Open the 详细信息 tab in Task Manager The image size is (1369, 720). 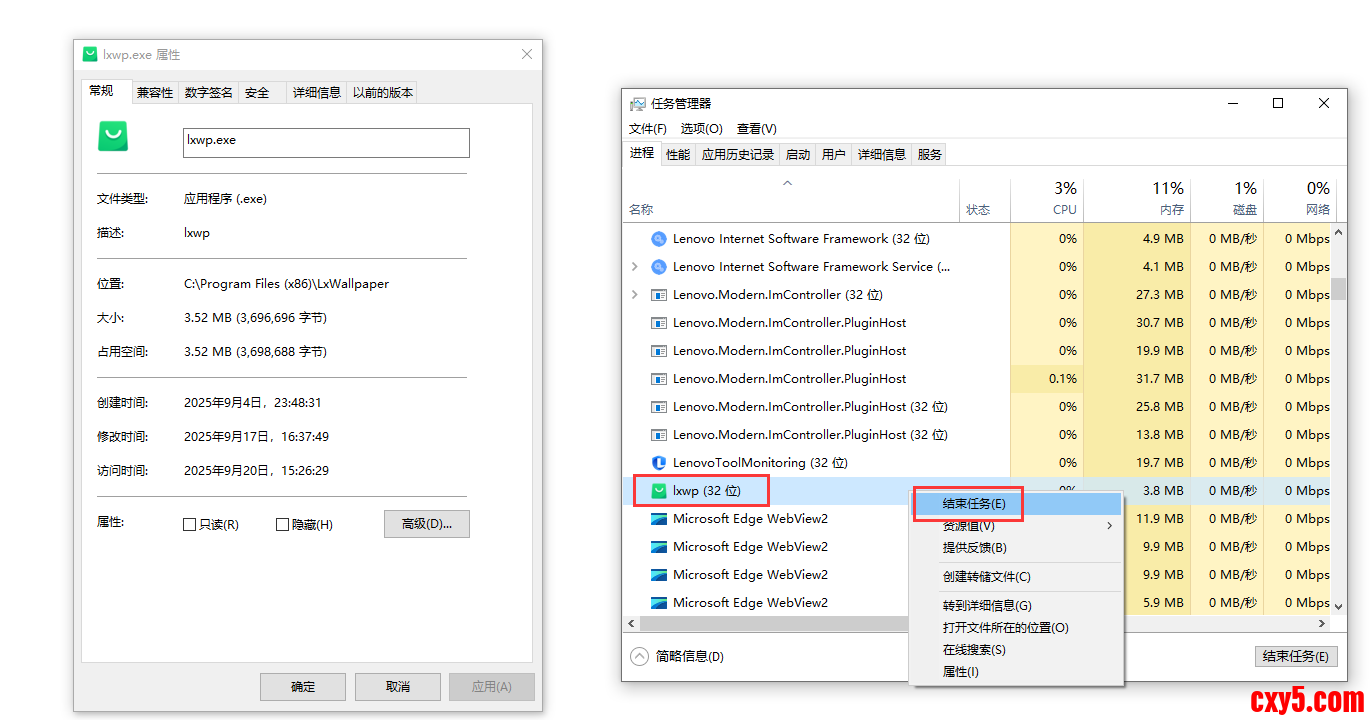pos(882,154)
